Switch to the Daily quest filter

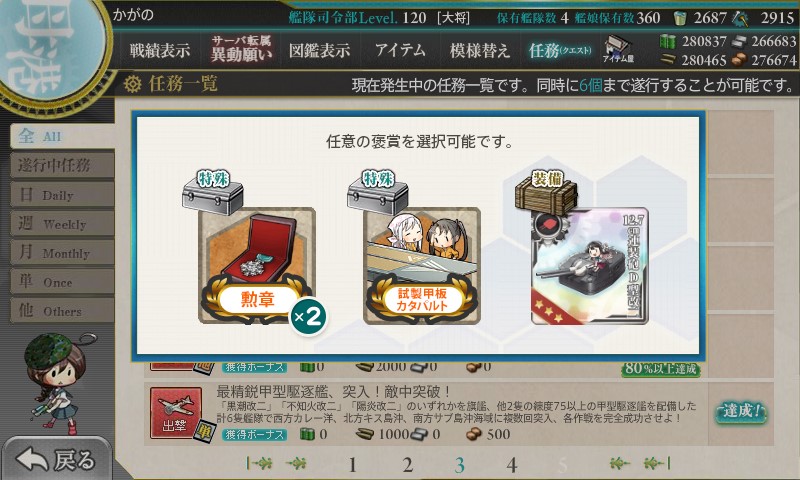click(x=62, y=195)
